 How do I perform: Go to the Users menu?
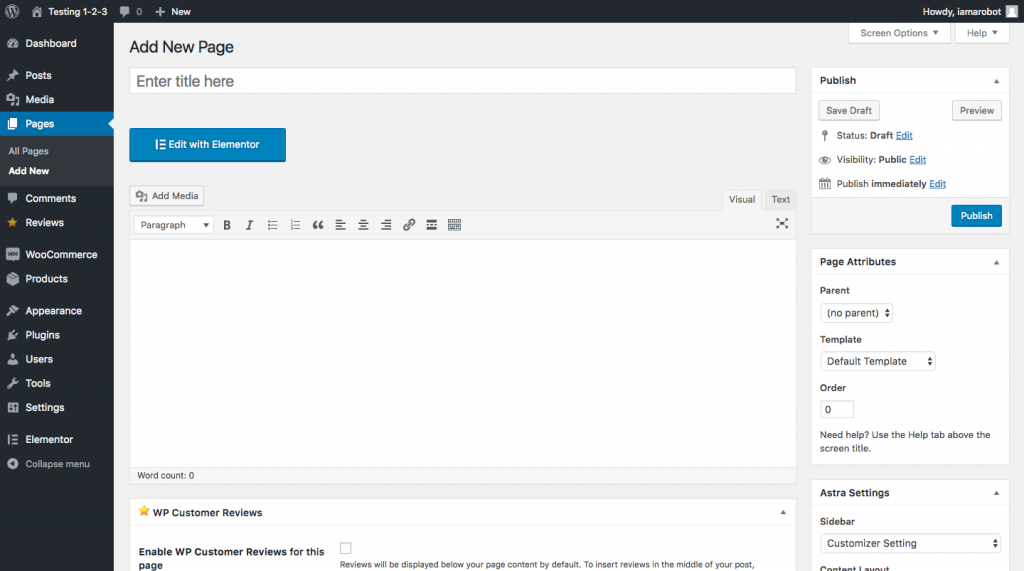(57, 359)
